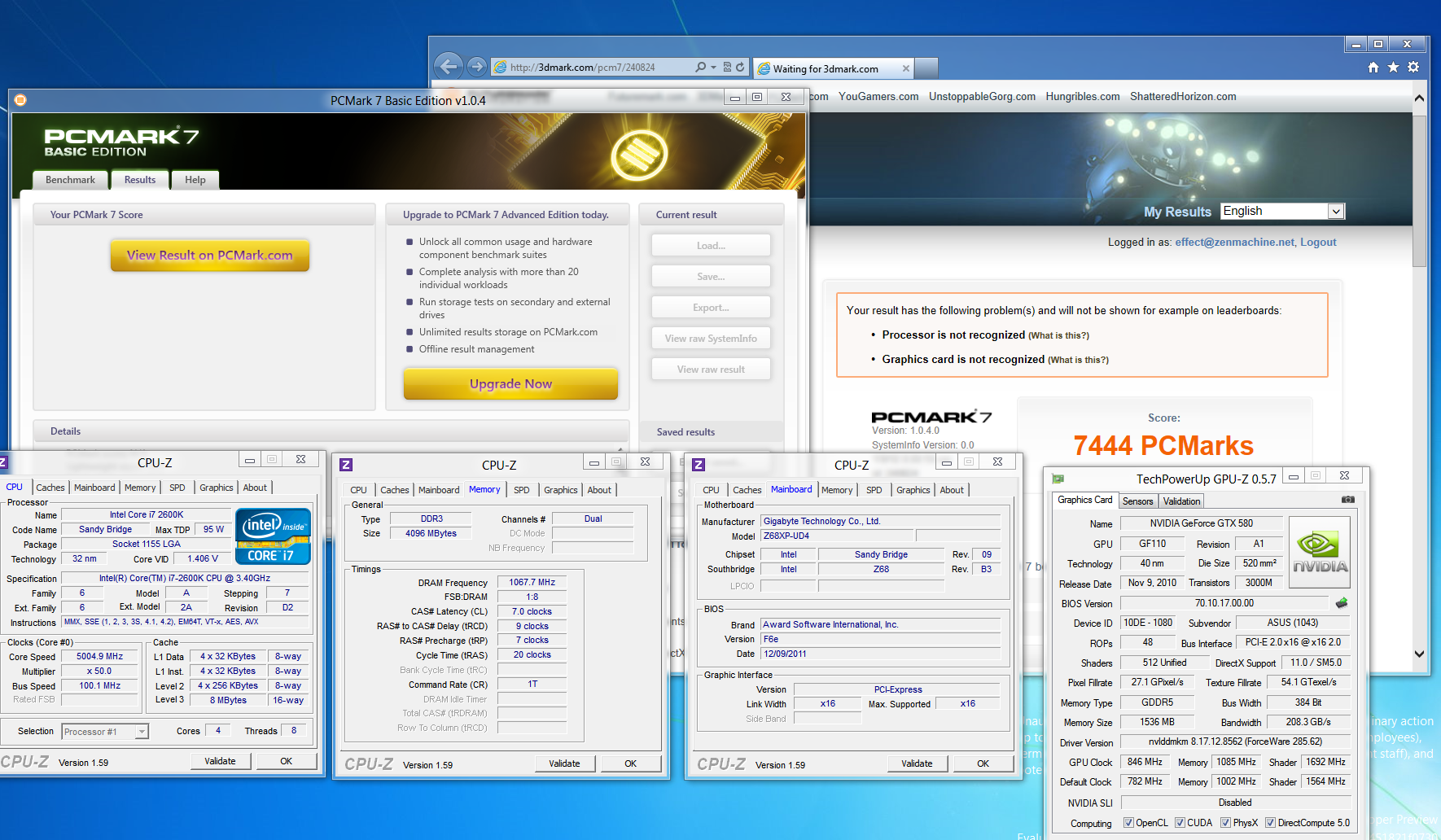The image size is (1441, 840).
Task: Click the purple Z icon of Memory CPU-Z window
Action: [x=346, y=465]
